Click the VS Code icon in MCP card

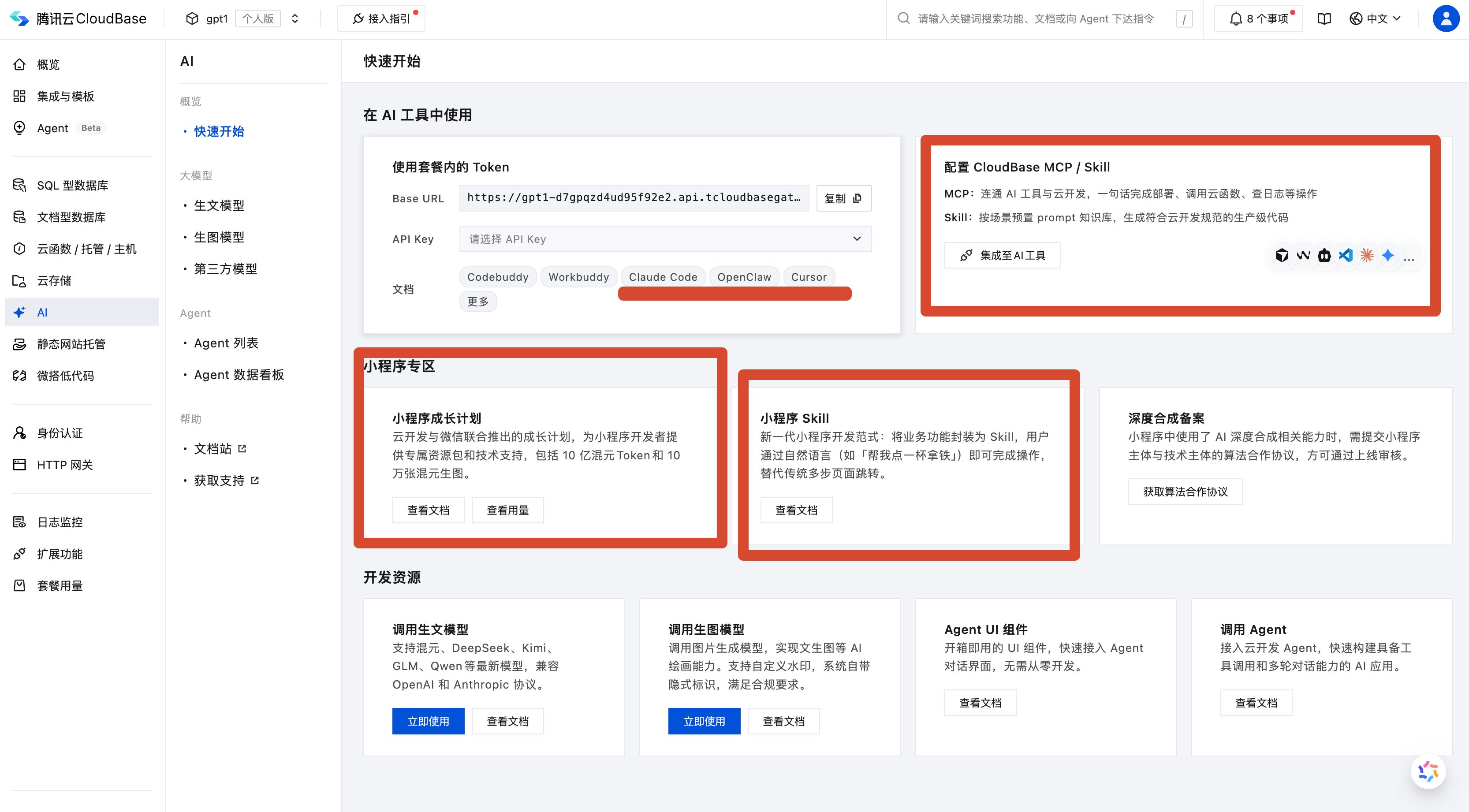1346,256
